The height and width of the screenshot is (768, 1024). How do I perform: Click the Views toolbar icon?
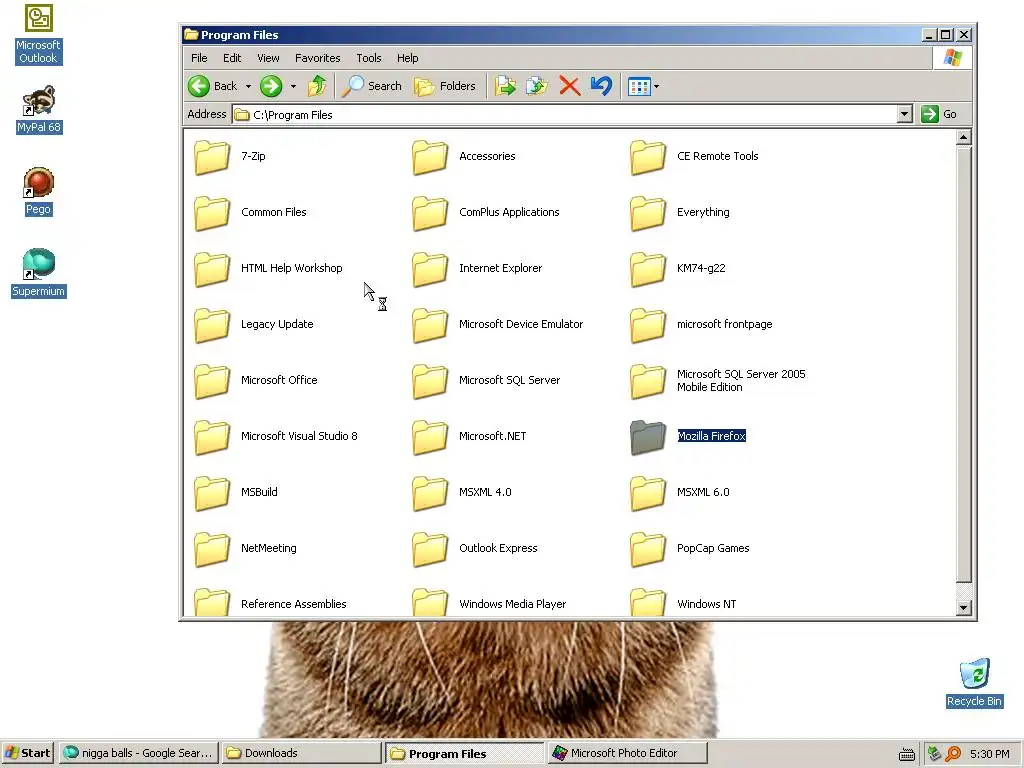coord(639,86)
